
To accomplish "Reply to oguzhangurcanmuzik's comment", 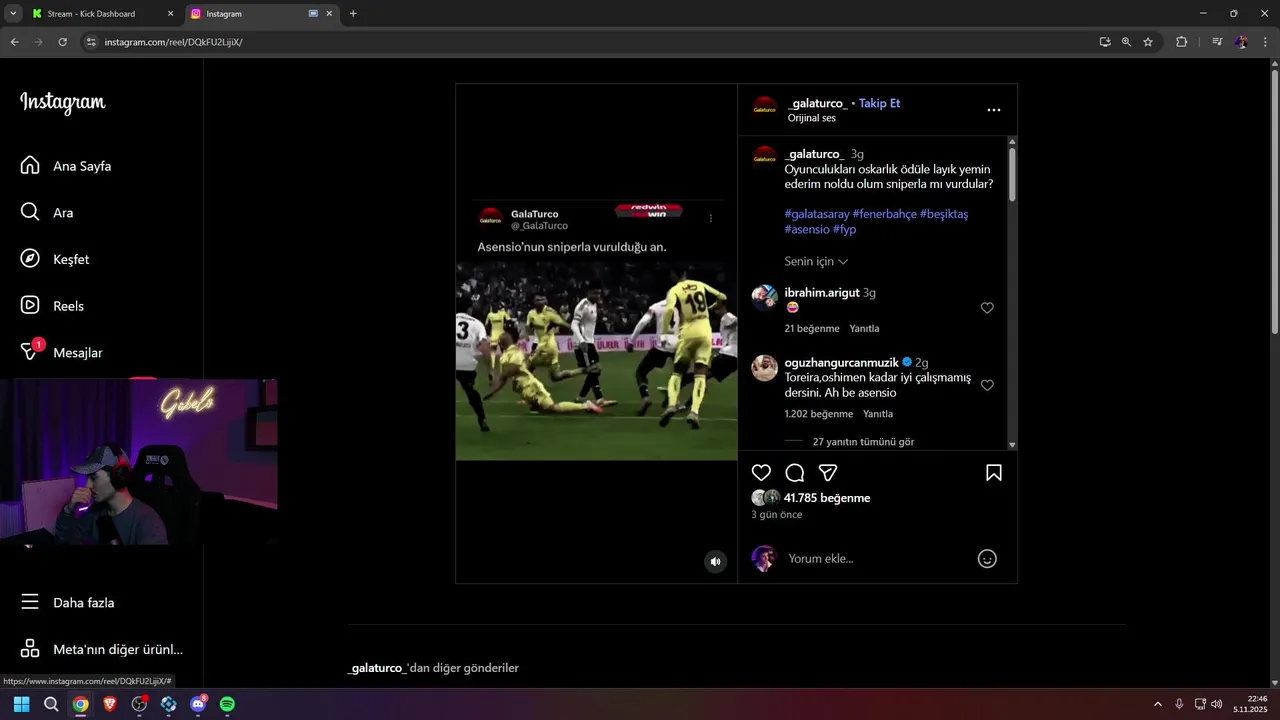I will [x=878, y=414].
